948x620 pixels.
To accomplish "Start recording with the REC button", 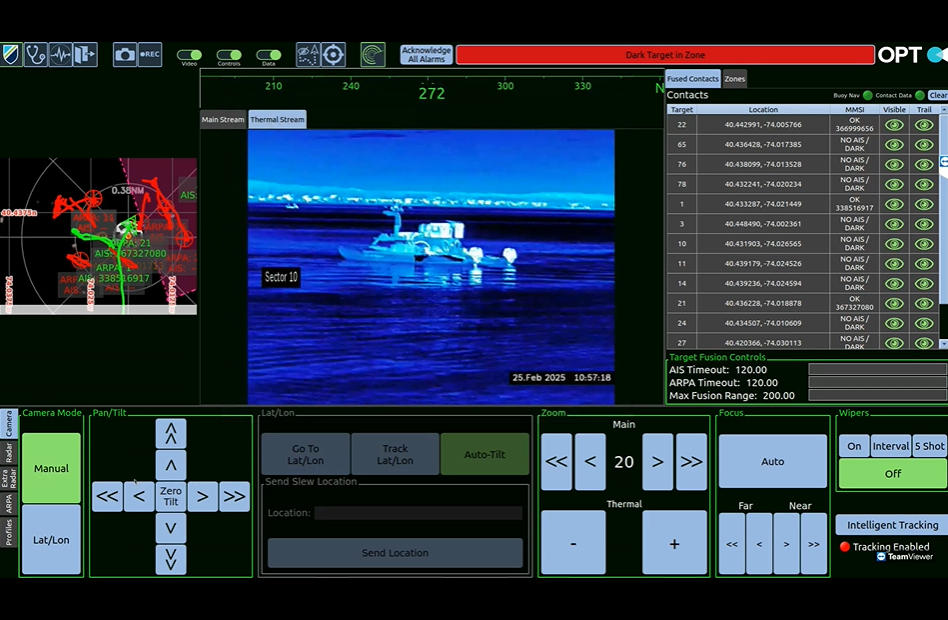I will click(x=150, y=55).
